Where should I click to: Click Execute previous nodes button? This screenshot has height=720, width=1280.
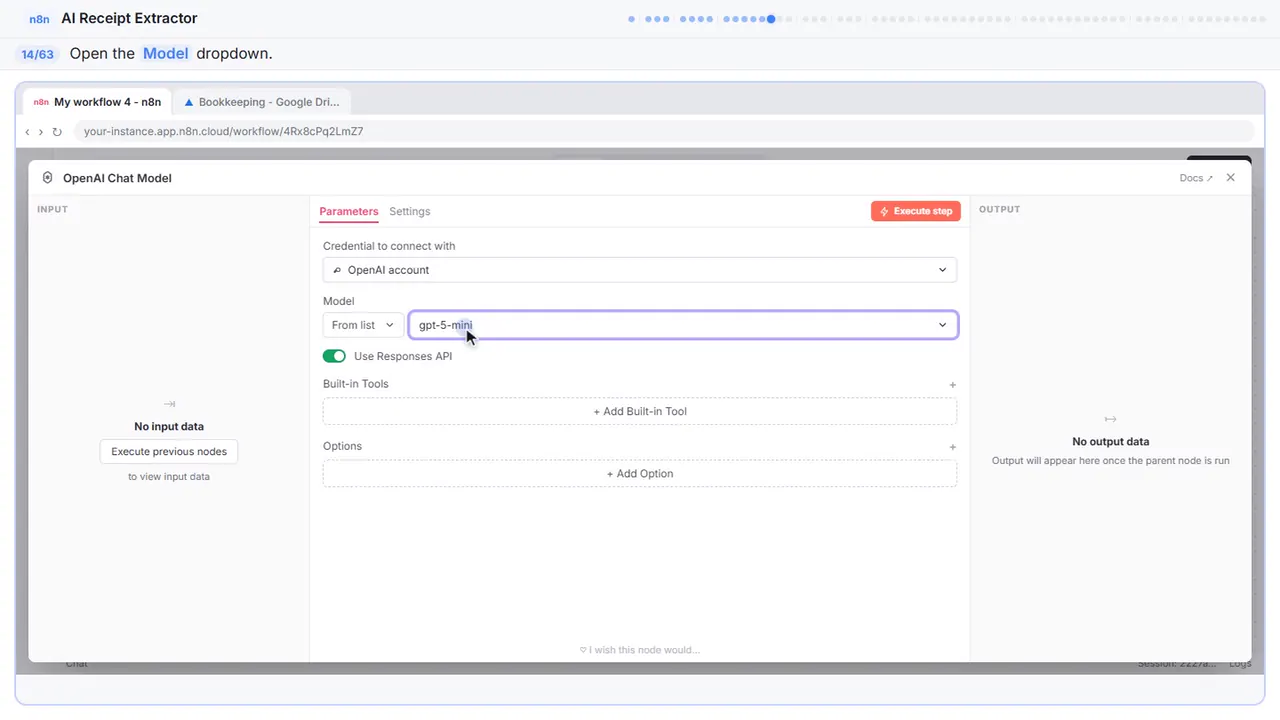(x=169, y=451)
